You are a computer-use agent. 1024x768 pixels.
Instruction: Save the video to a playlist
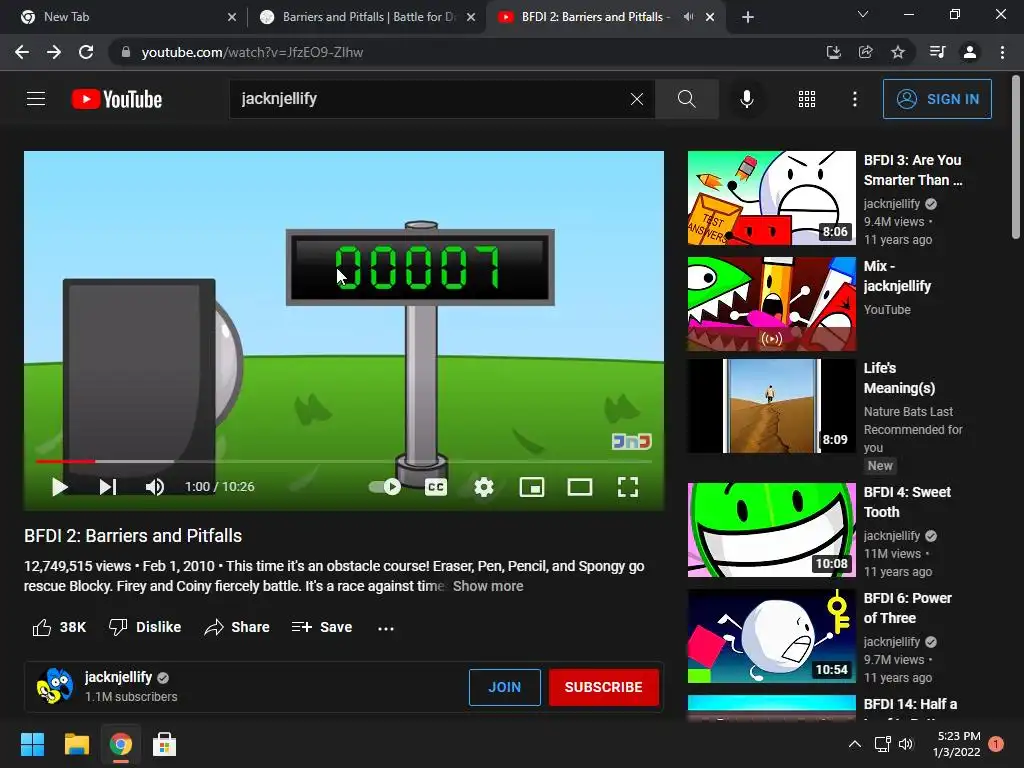(322, 627)
